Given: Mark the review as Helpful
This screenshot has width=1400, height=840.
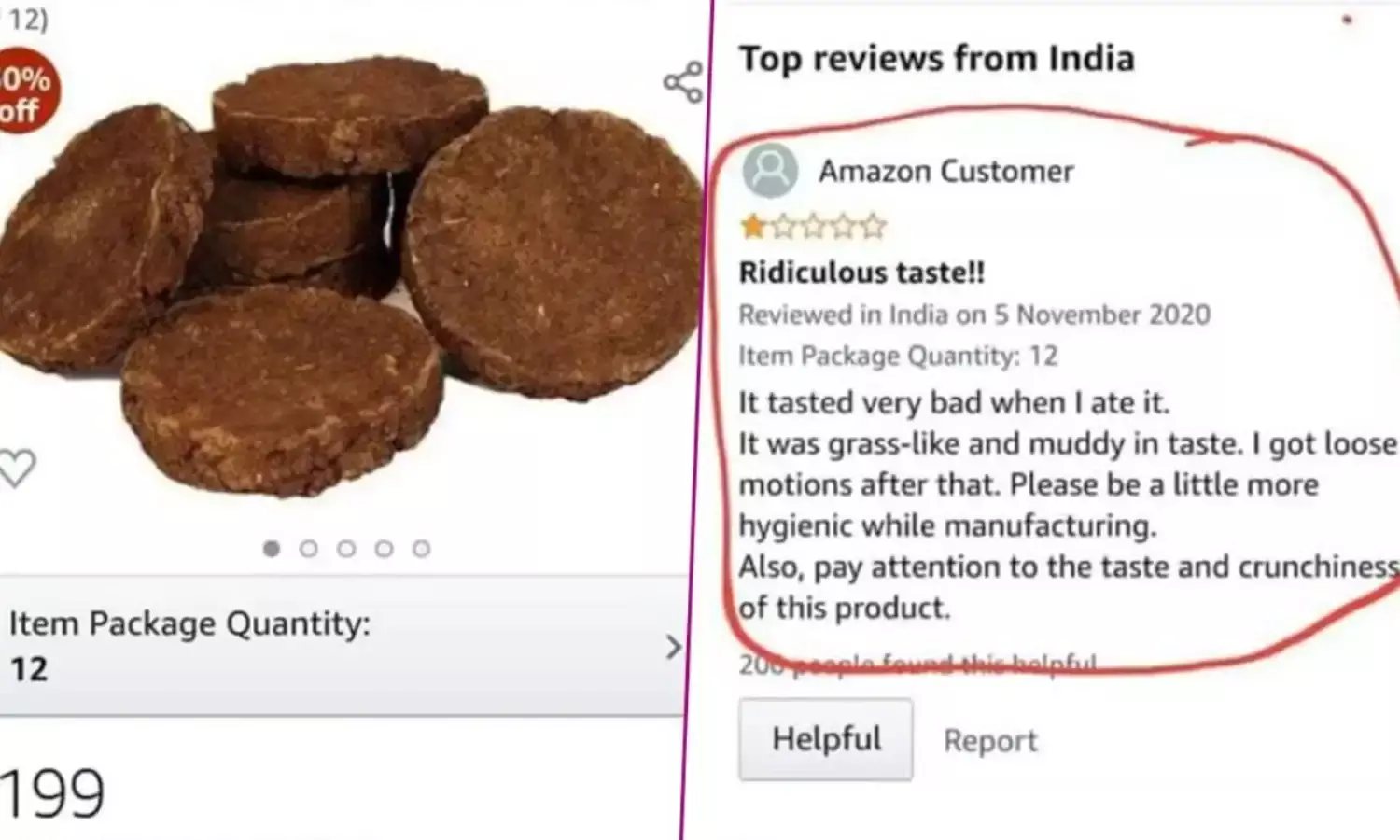Looking at the screenshot, I should (x=826, y=739).
